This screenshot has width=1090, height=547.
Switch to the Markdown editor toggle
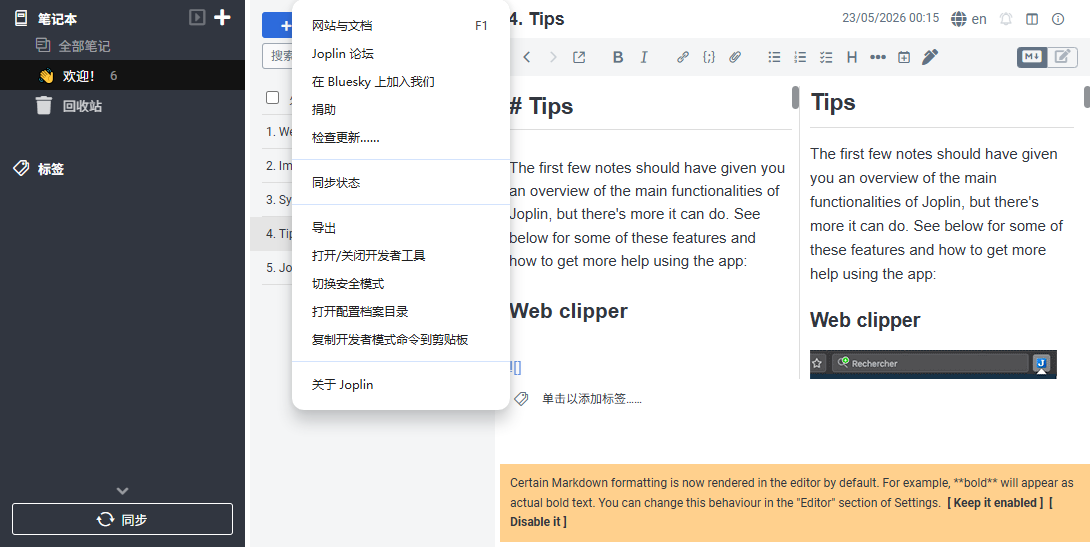click(x=1032, y=57)
